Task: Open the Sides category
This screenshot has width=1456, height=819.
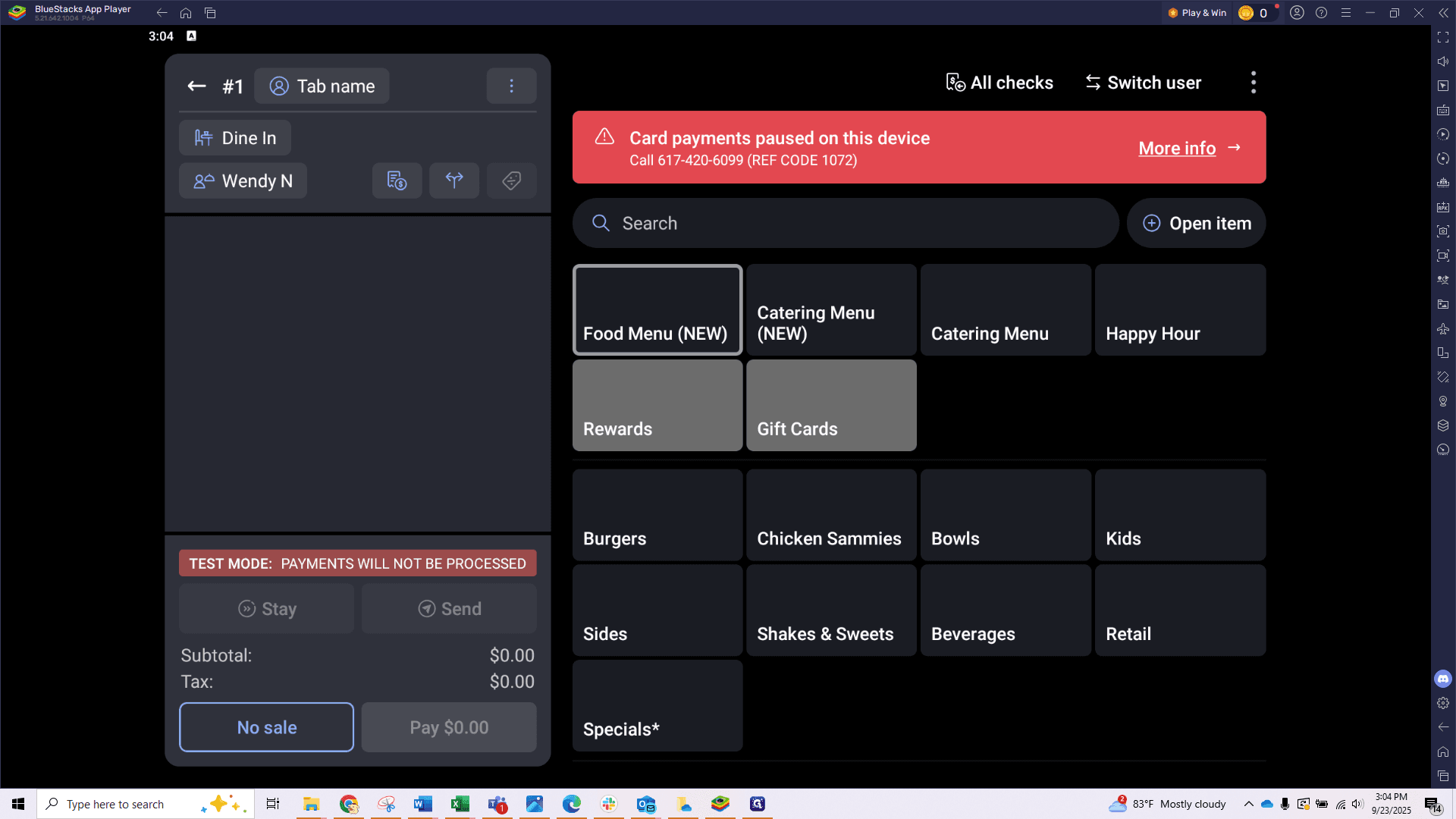Action: tap(657, 610)
